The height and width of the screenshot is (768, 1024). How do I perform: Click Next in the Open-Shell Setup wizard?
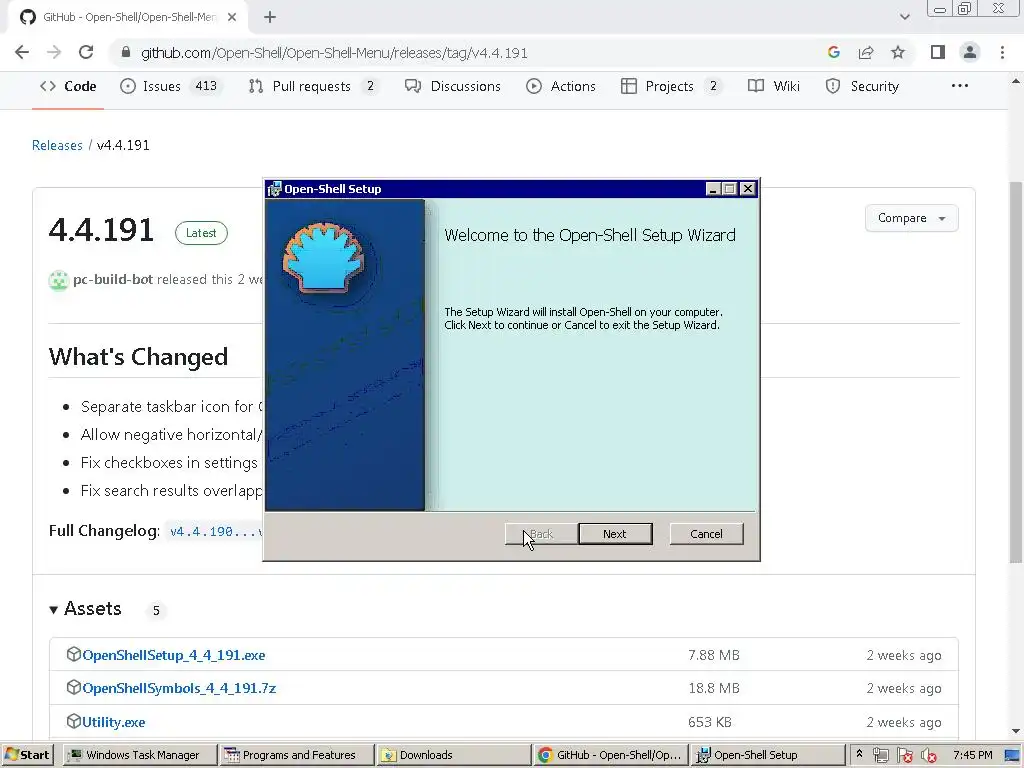click(615, 534)
